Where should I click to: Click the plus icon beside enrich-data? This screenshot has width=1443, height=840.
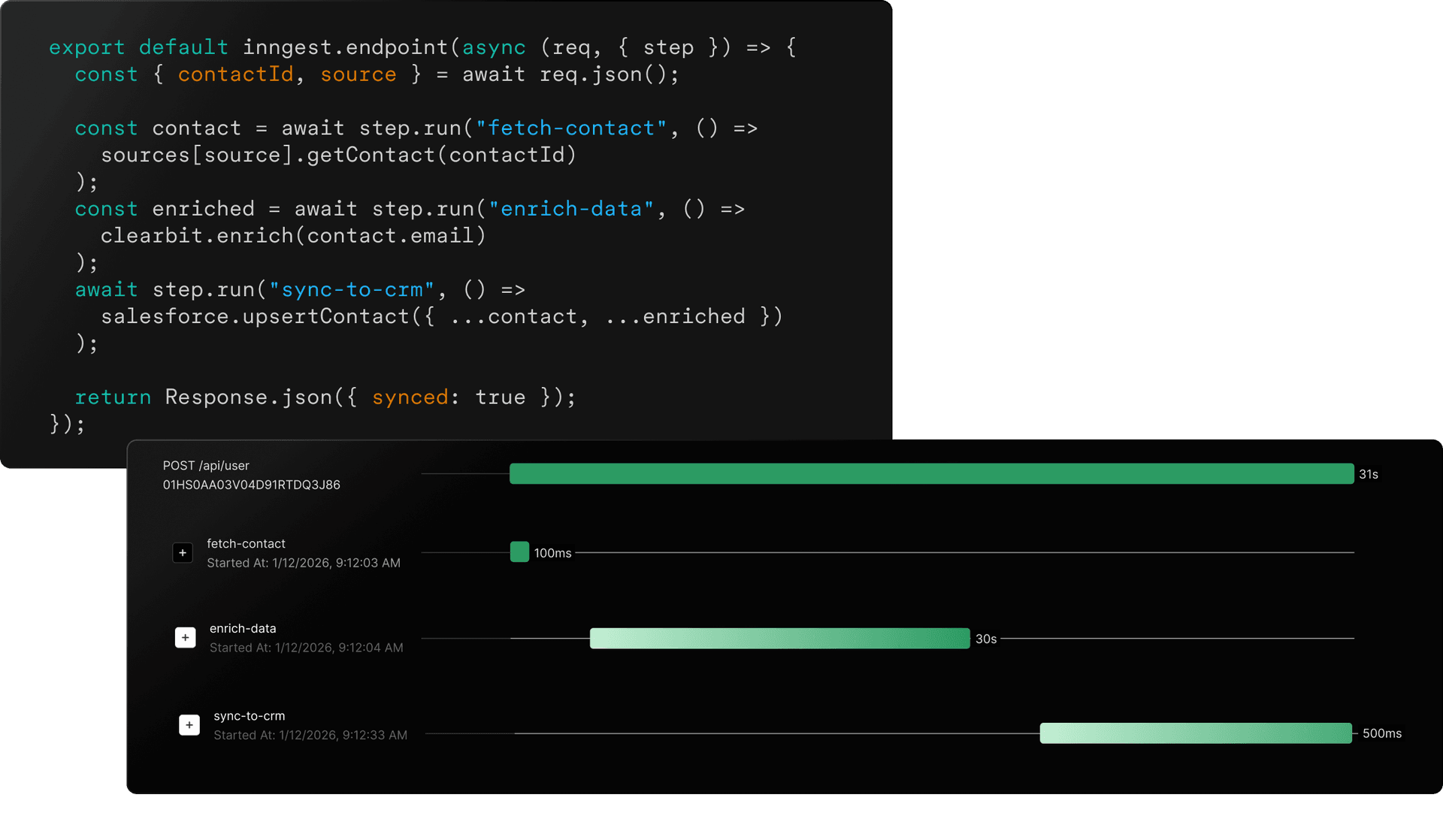186,636
